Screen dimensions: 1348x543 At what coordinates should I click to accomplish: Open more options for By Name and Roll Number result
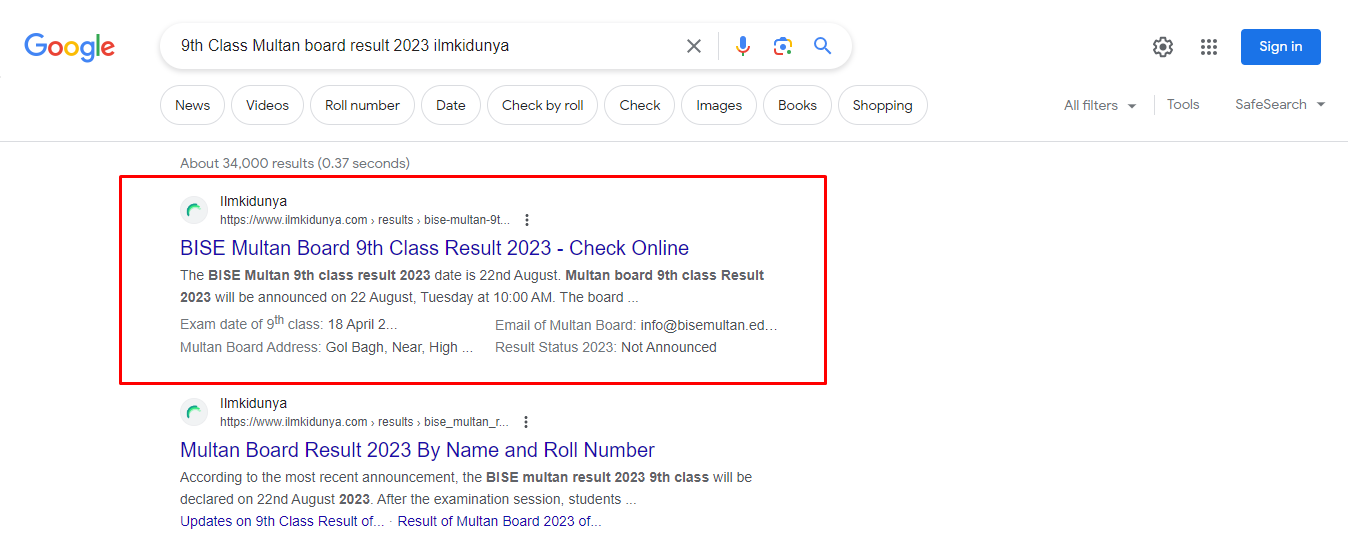(x=526, y=422)
